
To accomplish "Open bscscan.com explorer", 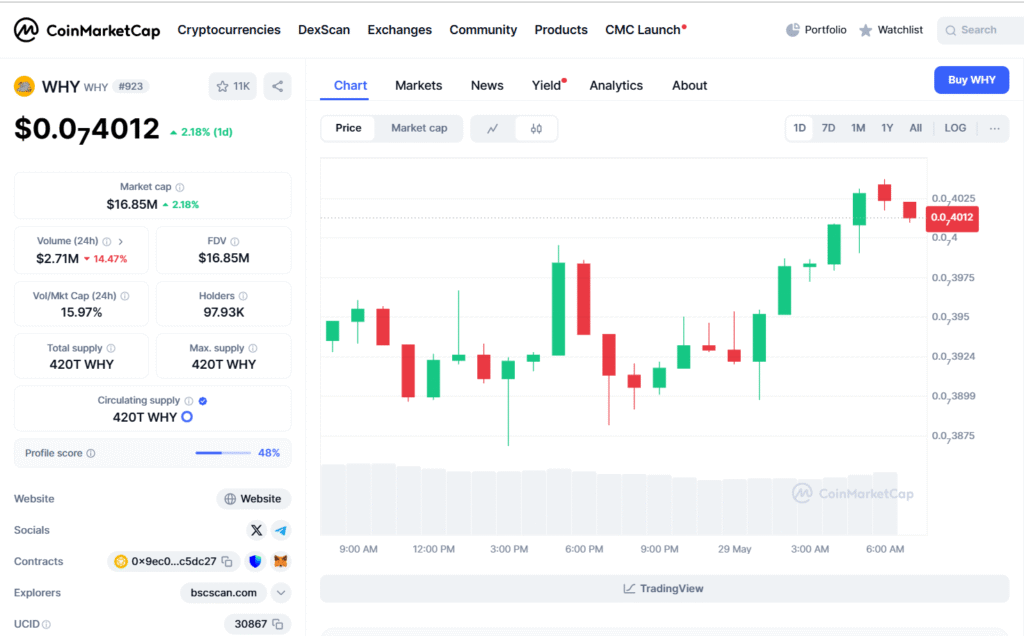I will coord(223,593).
